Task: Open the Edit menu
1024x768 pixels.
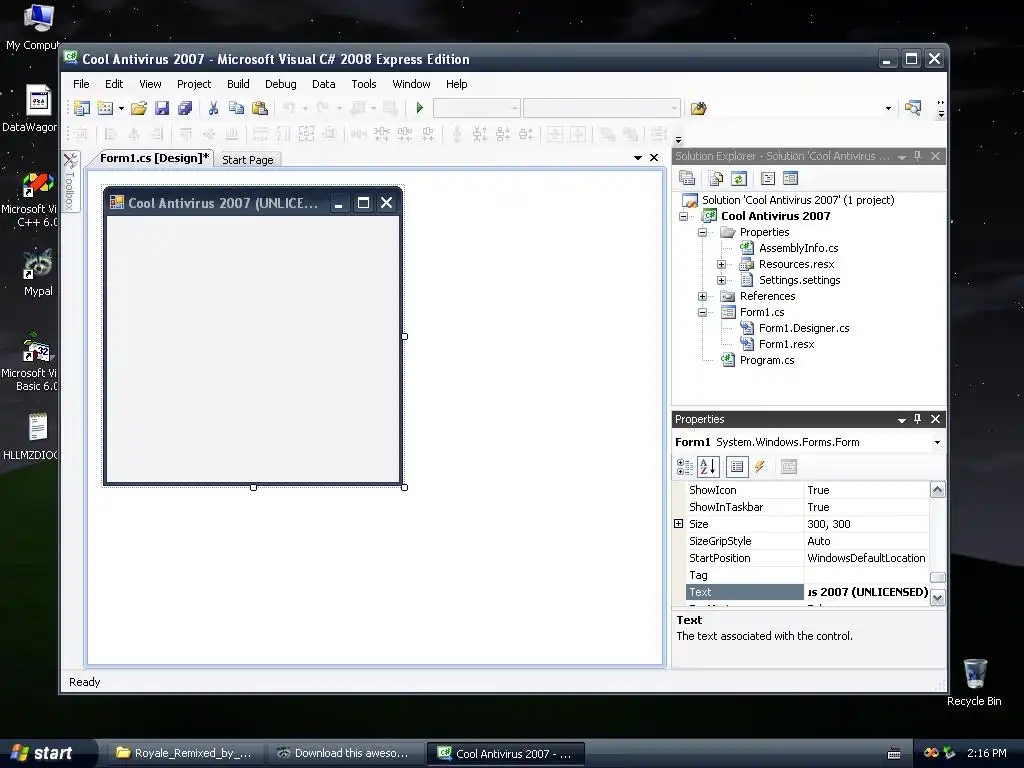Action: (114, 84)
